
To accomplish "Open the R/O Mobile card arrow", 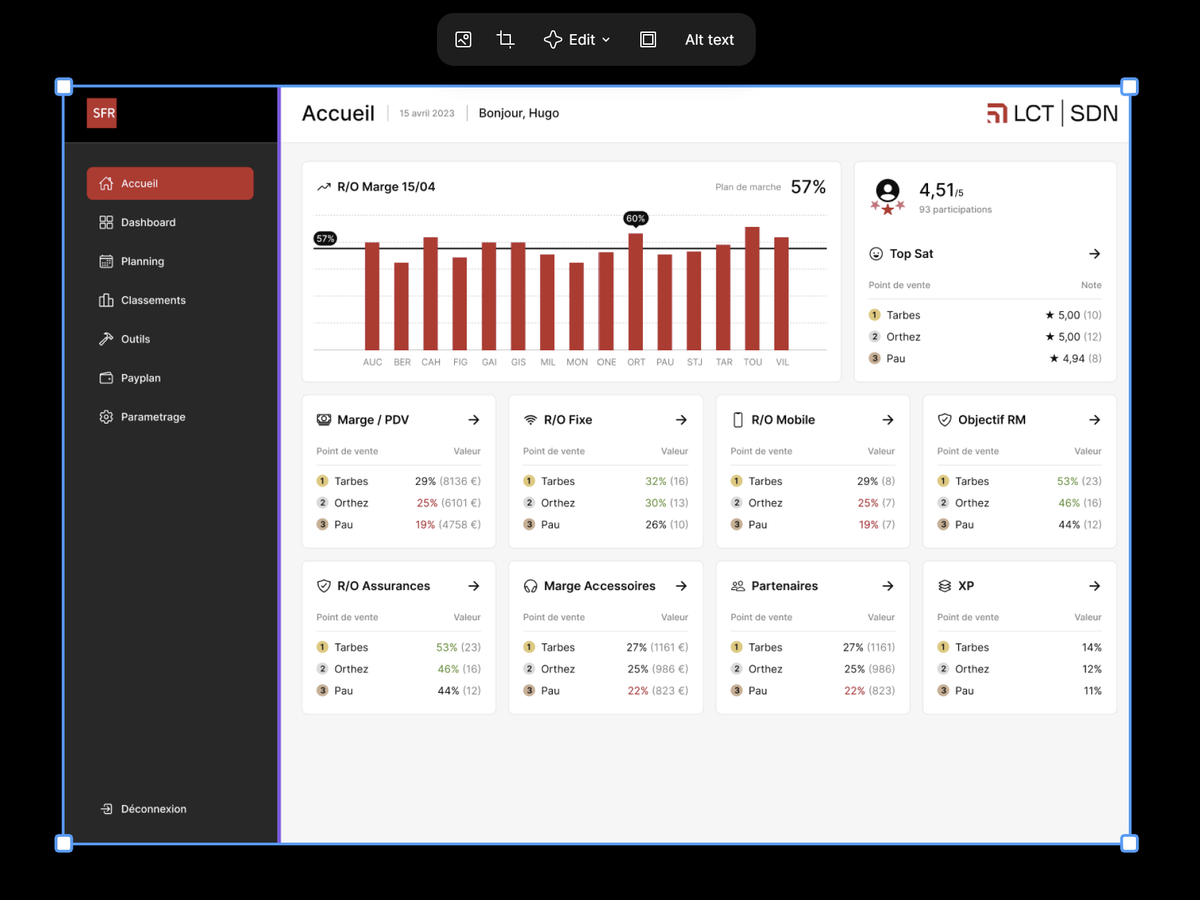I will click(888, 420).
